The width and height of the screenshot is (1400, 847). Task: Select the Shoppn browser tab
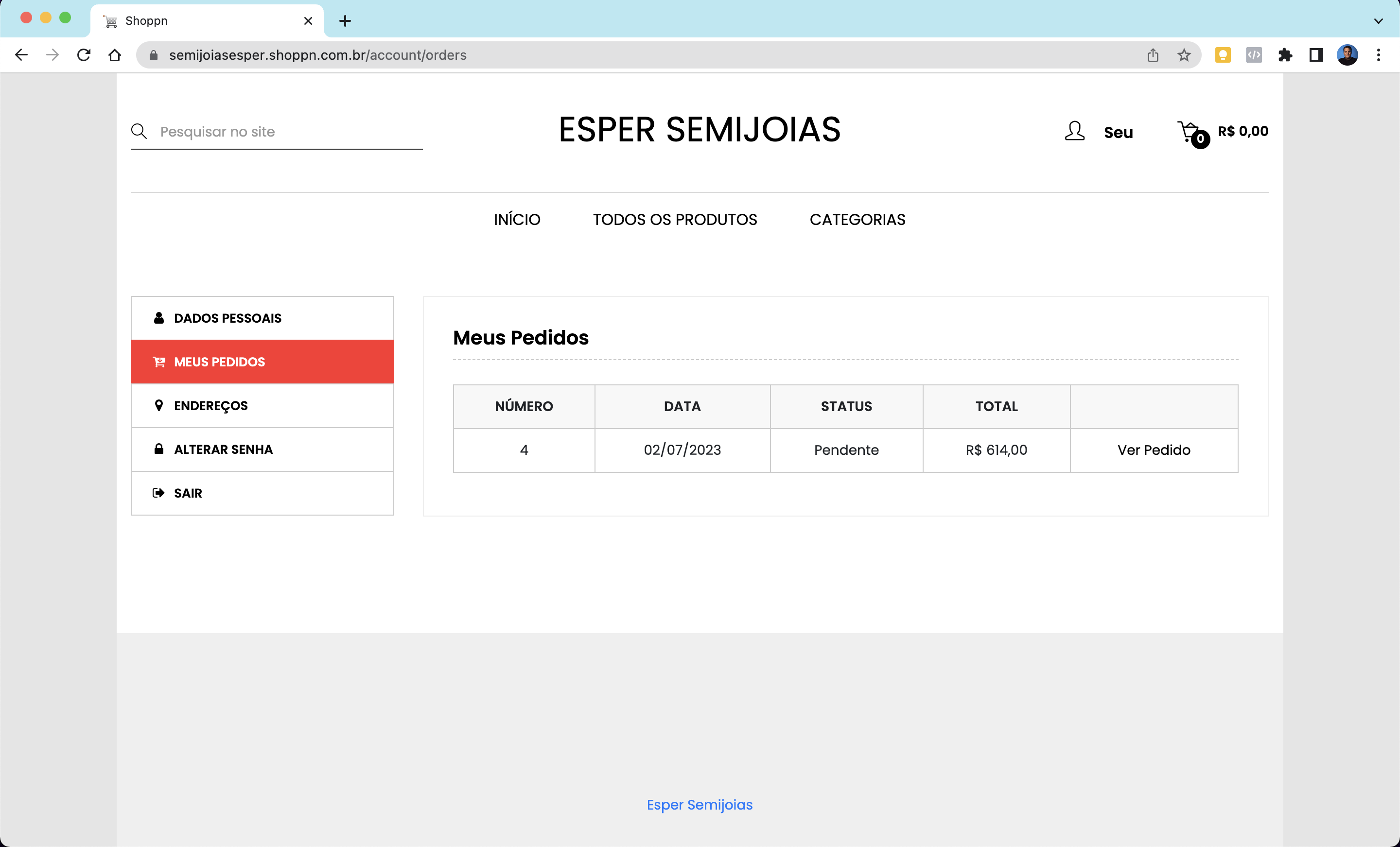point(207,21)
